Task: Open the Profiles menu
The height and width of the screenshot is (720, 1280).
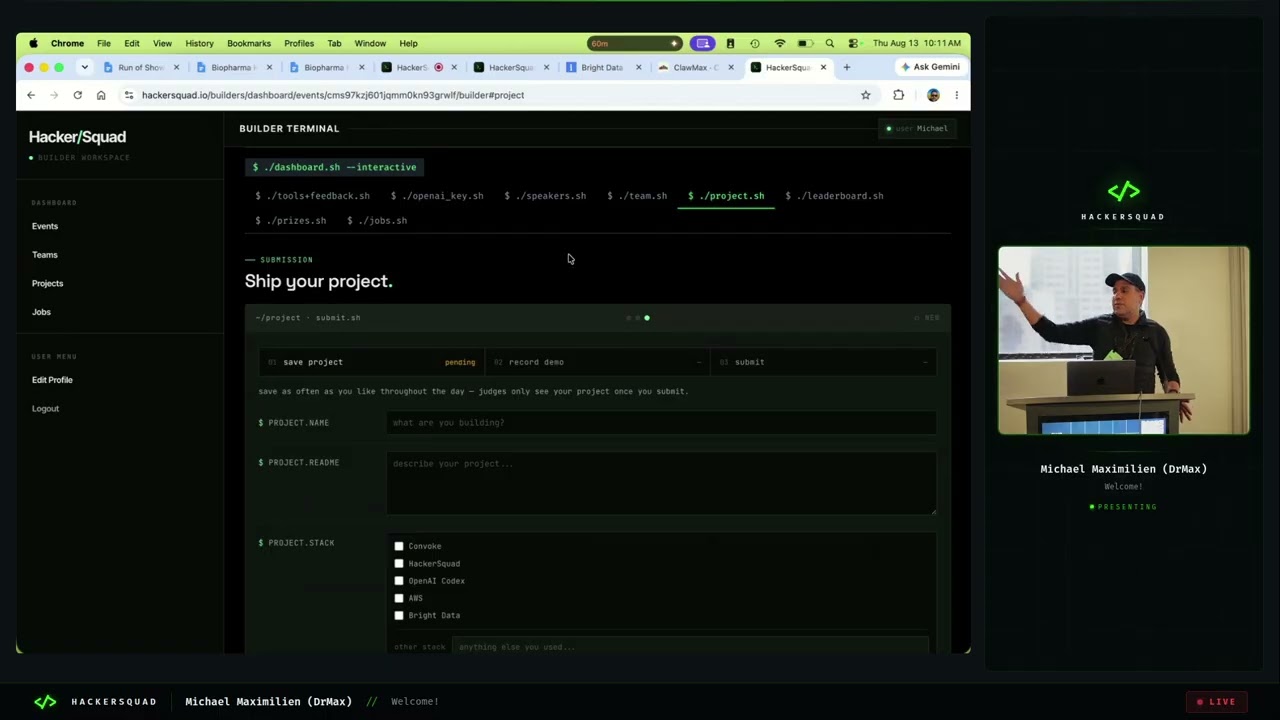Action: pos(299,43)
